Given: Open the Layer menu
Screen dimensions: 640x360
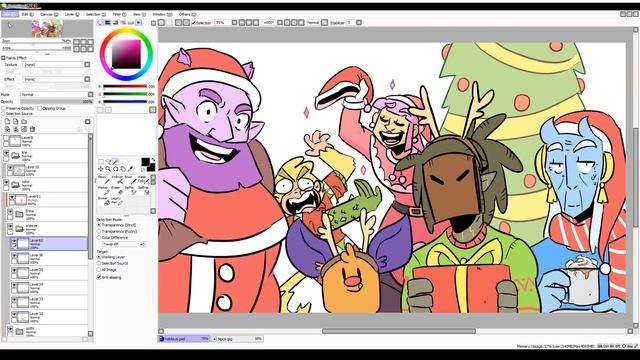Looking at the screenshot, I should coord(72,14).
